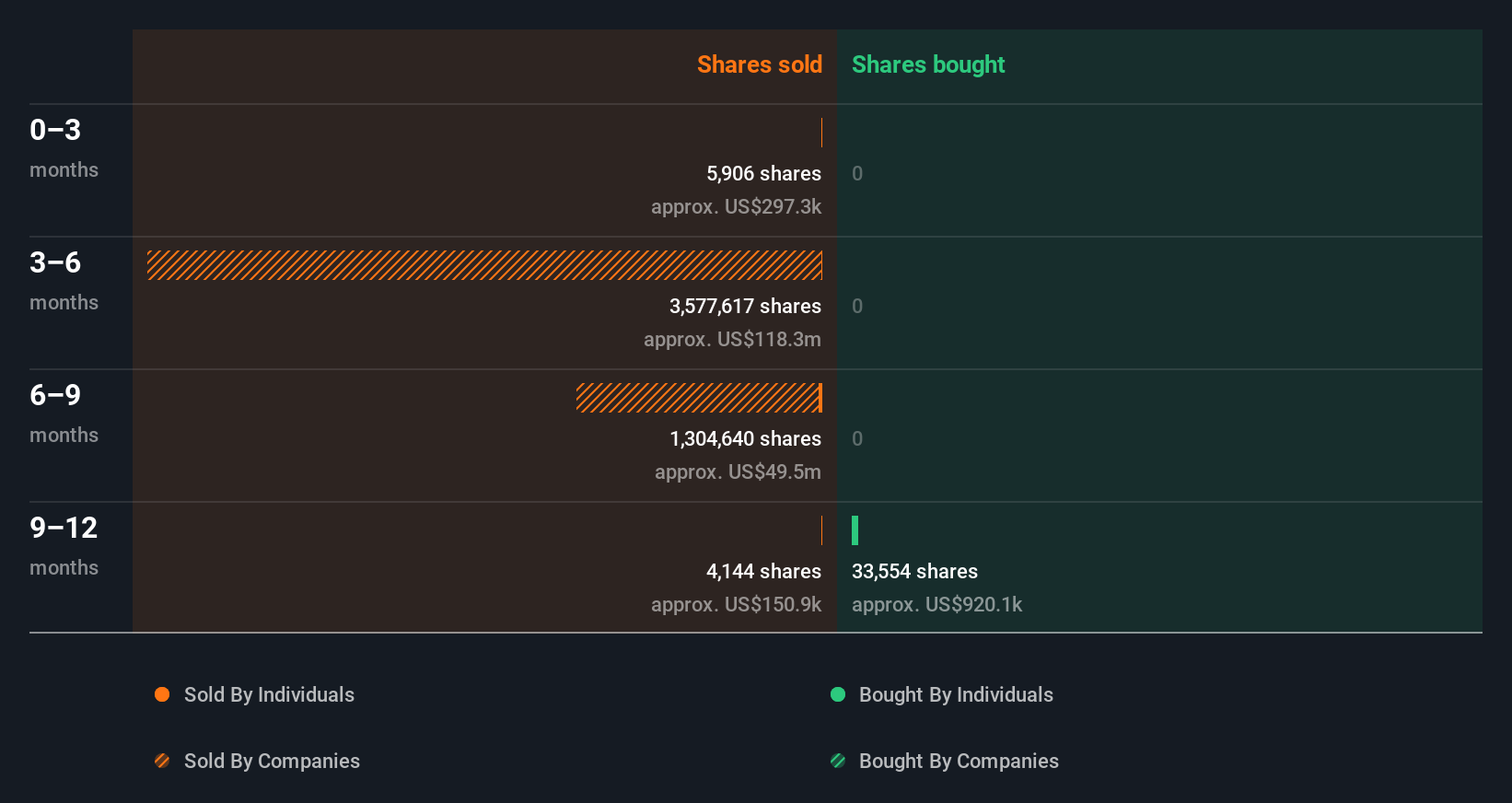Click the 0 bought value in 0–3 months row
This screenshot has height=803, width=1512.
coord(857,173)
